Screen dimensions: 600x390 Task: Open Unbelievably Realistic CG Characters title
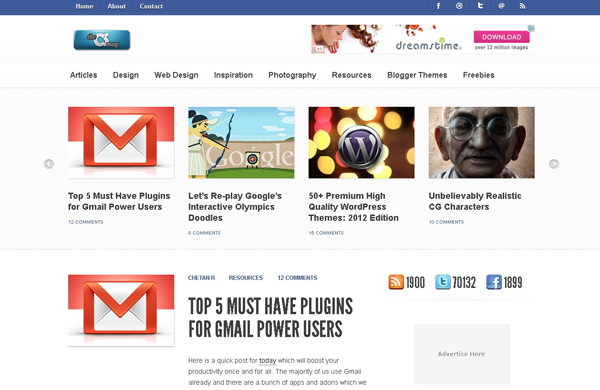475,201
